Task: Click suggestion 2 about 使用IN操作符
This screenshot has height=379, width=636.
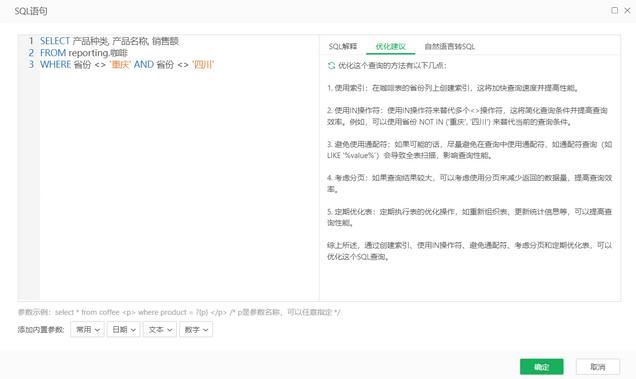Action: click(467, 116)
